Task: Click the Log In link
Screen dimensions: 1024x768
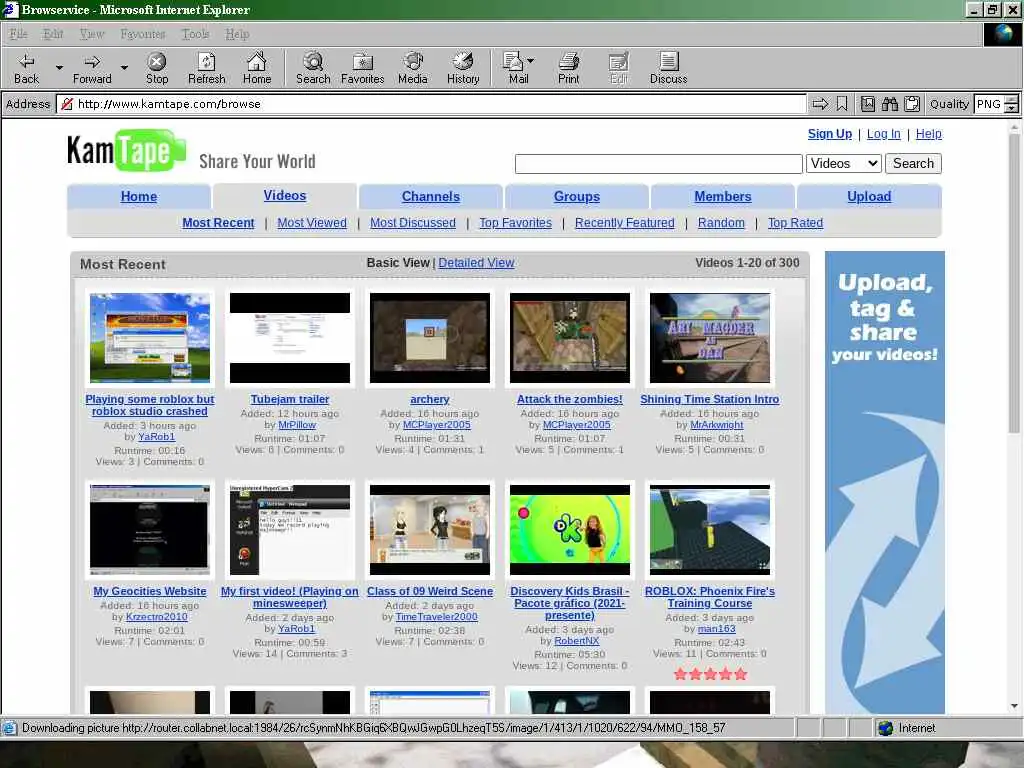Action: [884, 134]
